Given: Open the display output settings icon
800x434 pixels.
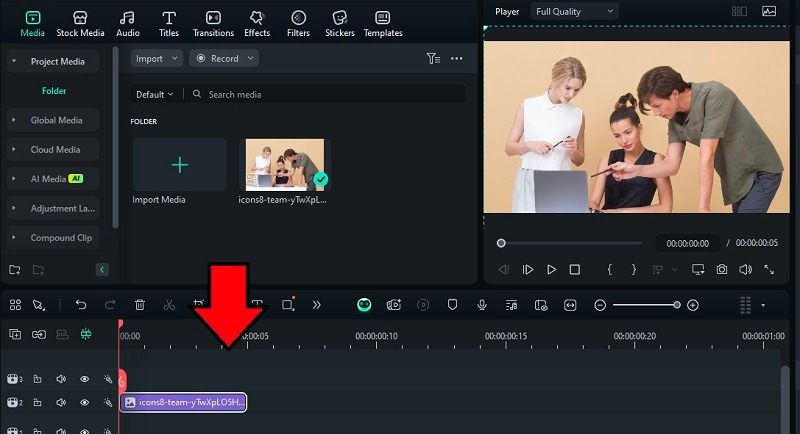Looking at the screenshot, I should click(698, 269).
